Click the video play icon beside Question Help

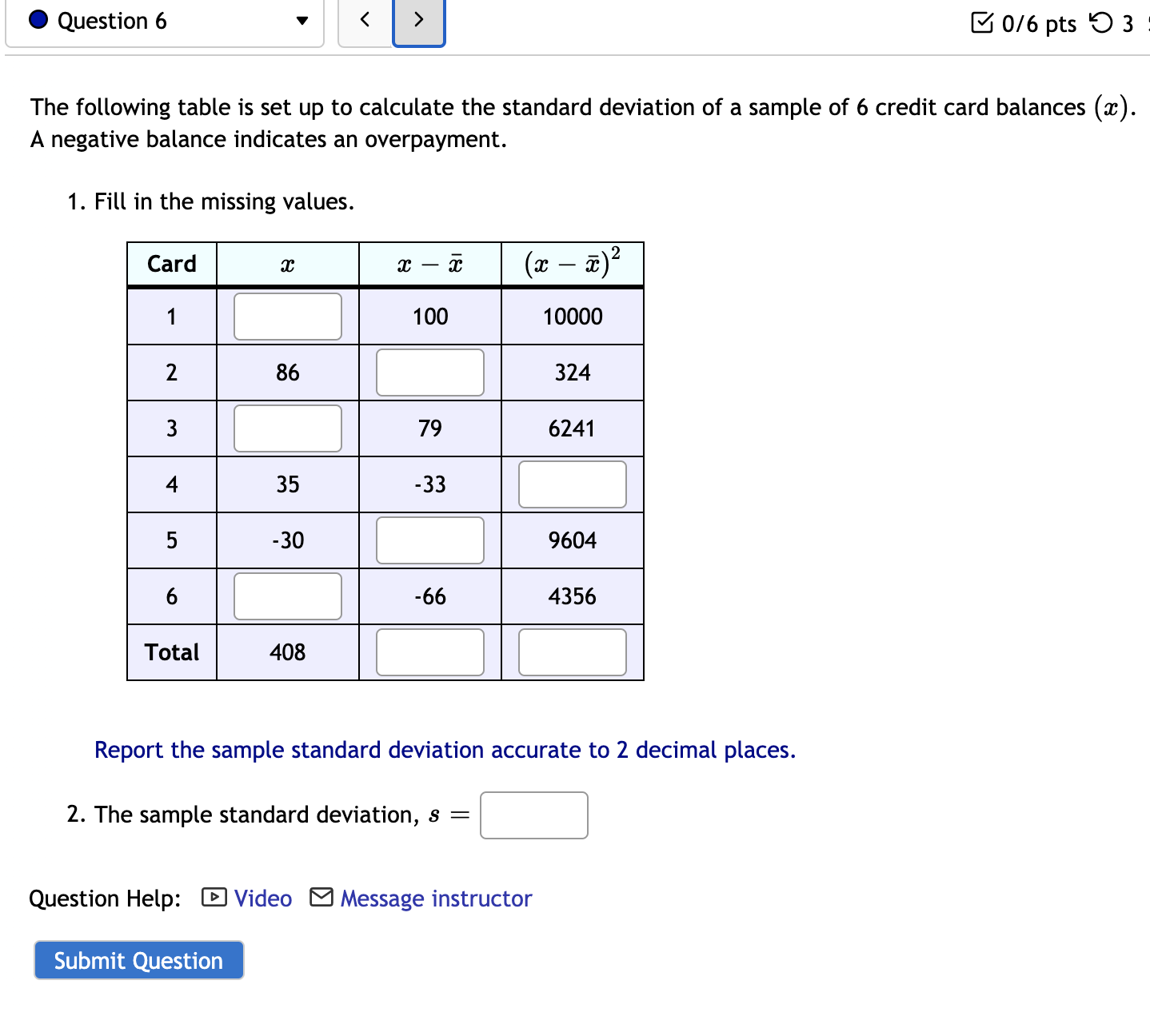click(213, 898)
